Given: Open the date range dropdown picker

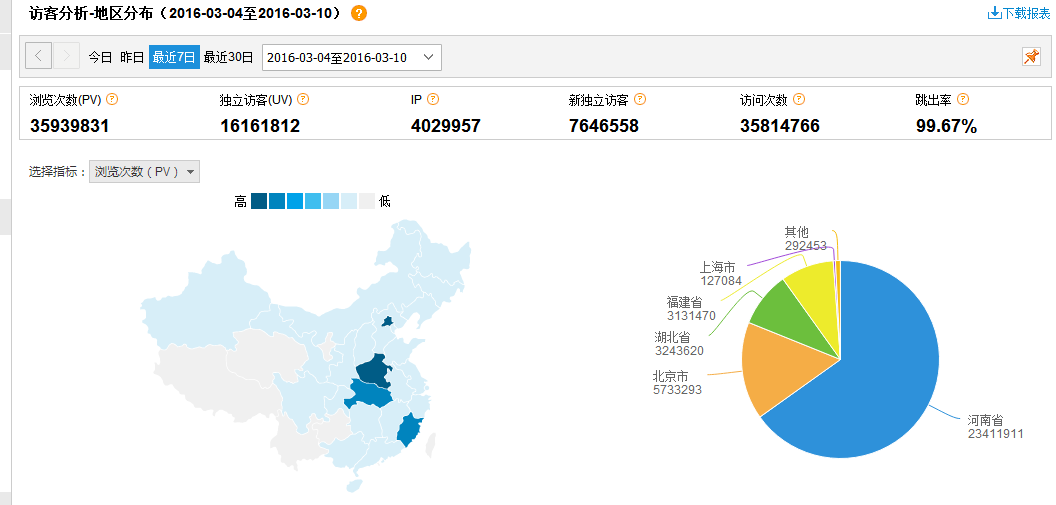Looking at the screenshot, I should click(x=351, y=57).
